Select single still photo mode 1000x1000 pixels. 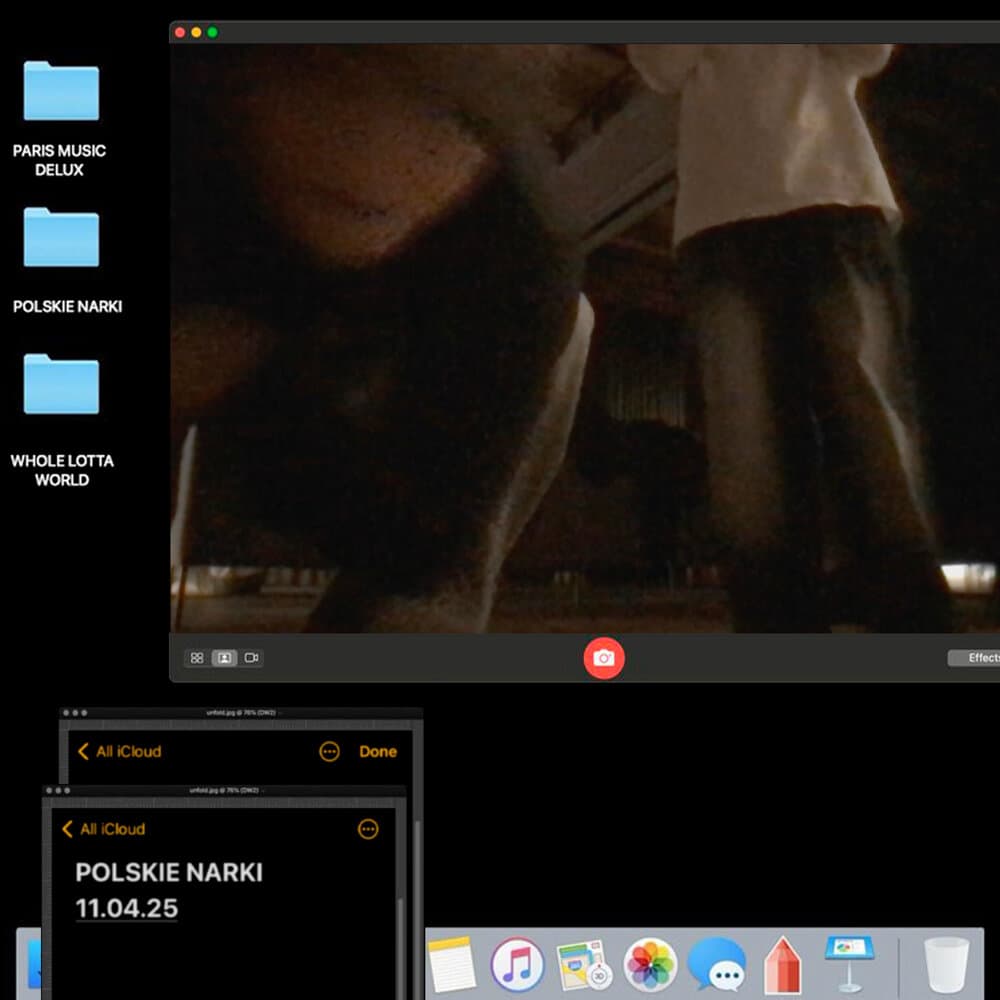tap(224, 658)
